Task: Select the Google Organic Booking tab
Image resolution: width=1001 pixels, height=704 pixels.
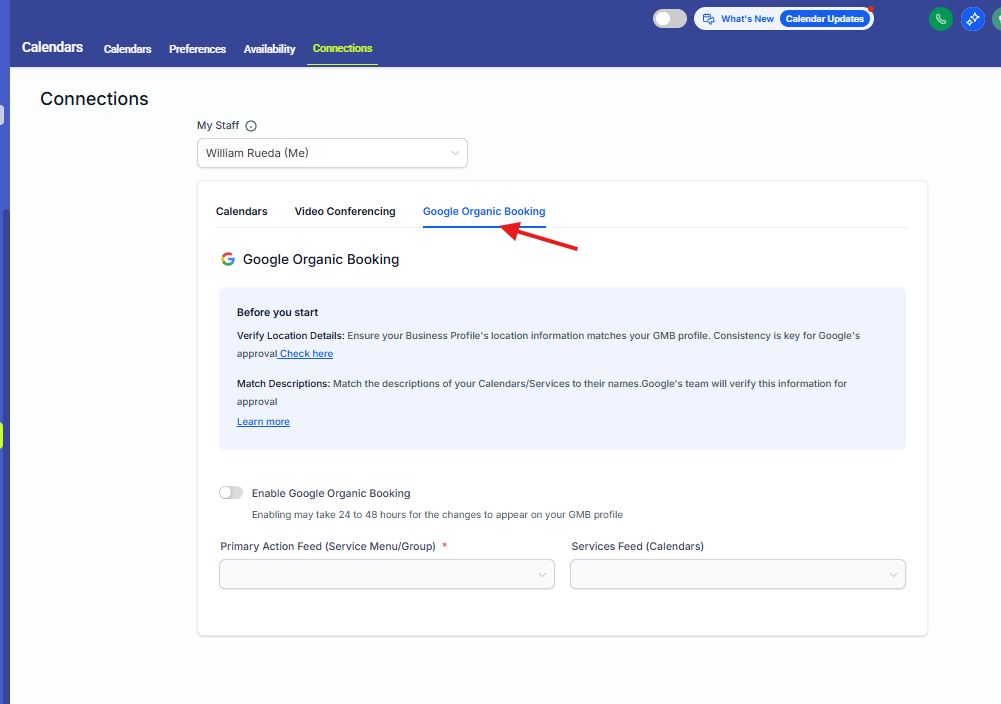Action: tap(484, 212)
